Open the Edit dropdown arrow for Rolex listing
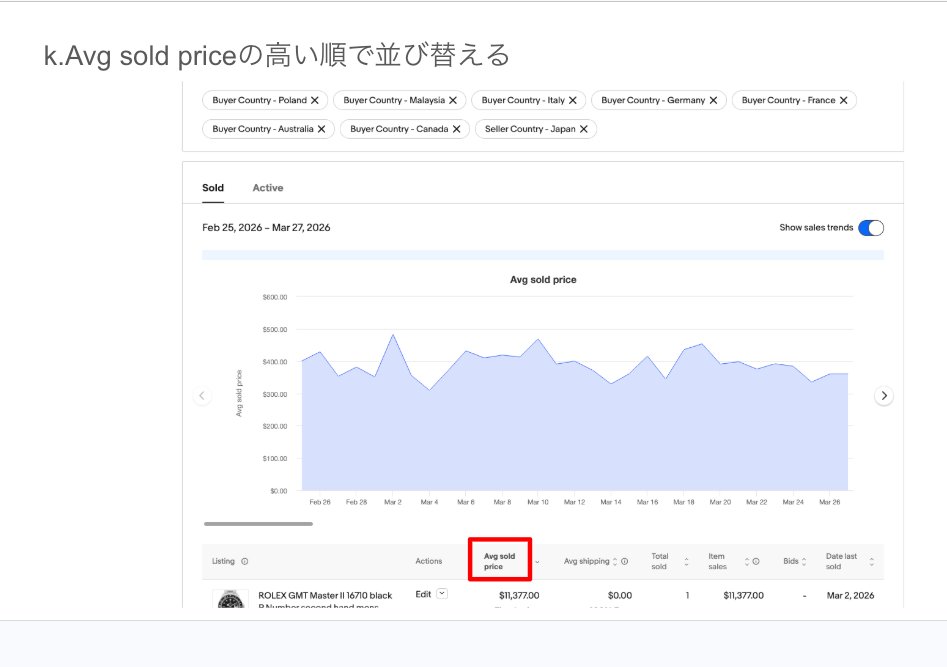 pos(442,594)
